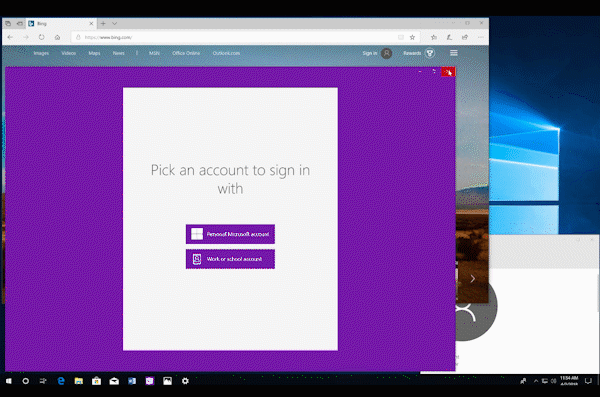Image resolution: width=600 pixels, height=397 pixels.
Task: Go back in Edge browser
Action: pos(10,37)
